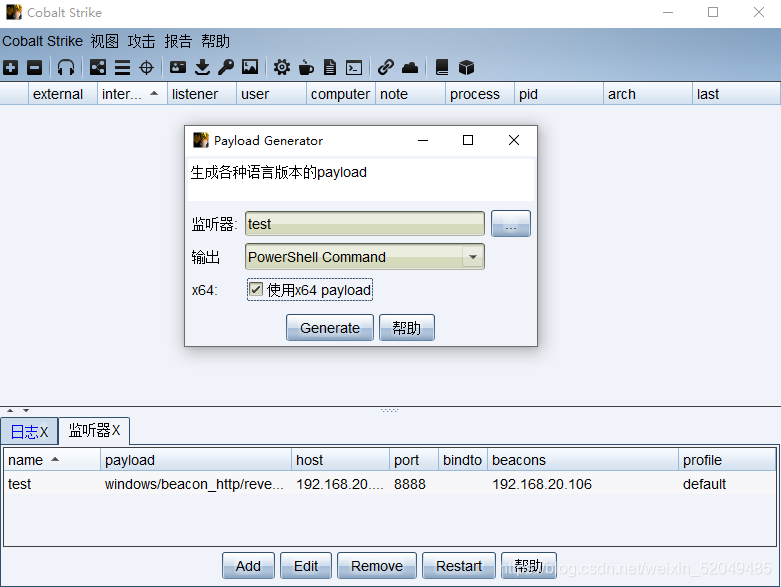The image size is (781, 587).
Task: Click the cube about icon in toolbar
Action: (x=466, y=67)
